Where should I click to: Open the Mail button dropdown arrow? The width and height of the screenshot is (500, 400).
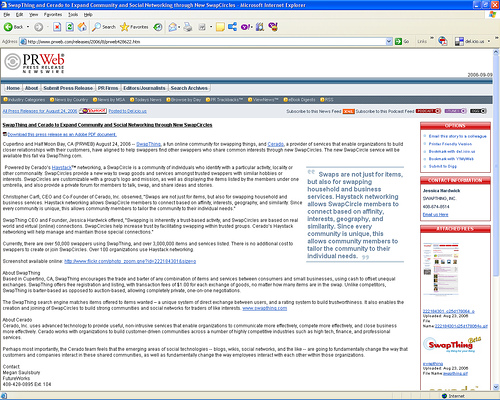(179, 27)
